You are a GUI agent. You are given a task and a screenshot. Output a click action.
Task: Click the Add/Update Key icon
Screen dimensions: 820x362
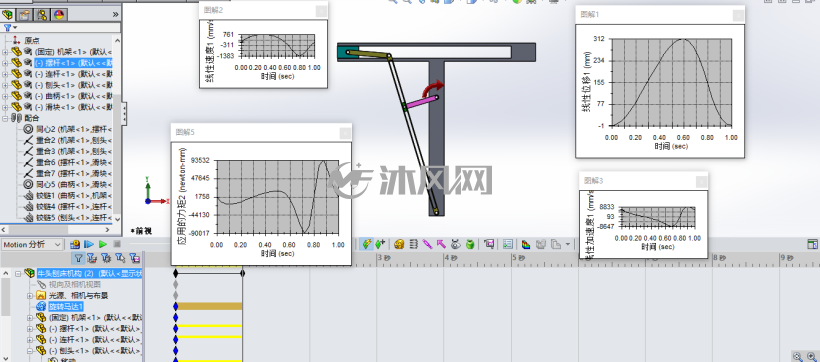click(380, 244)
